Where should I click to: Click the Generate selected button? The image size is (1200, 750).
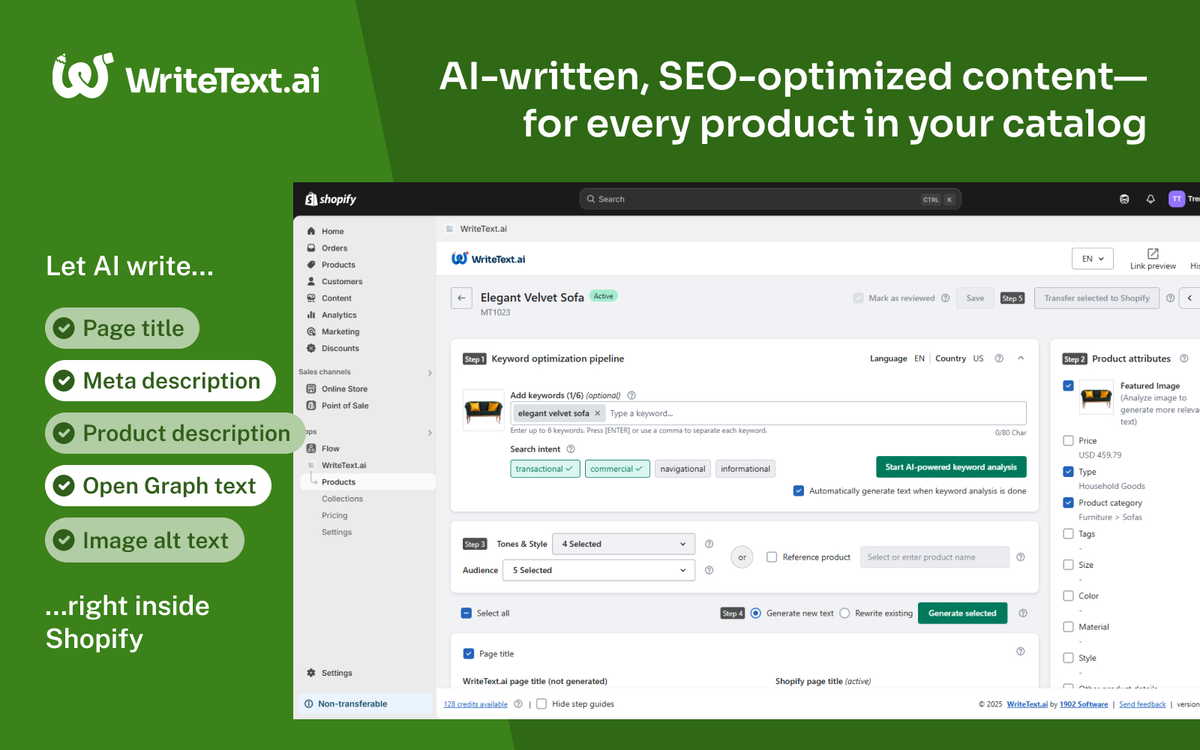point(962,613)
